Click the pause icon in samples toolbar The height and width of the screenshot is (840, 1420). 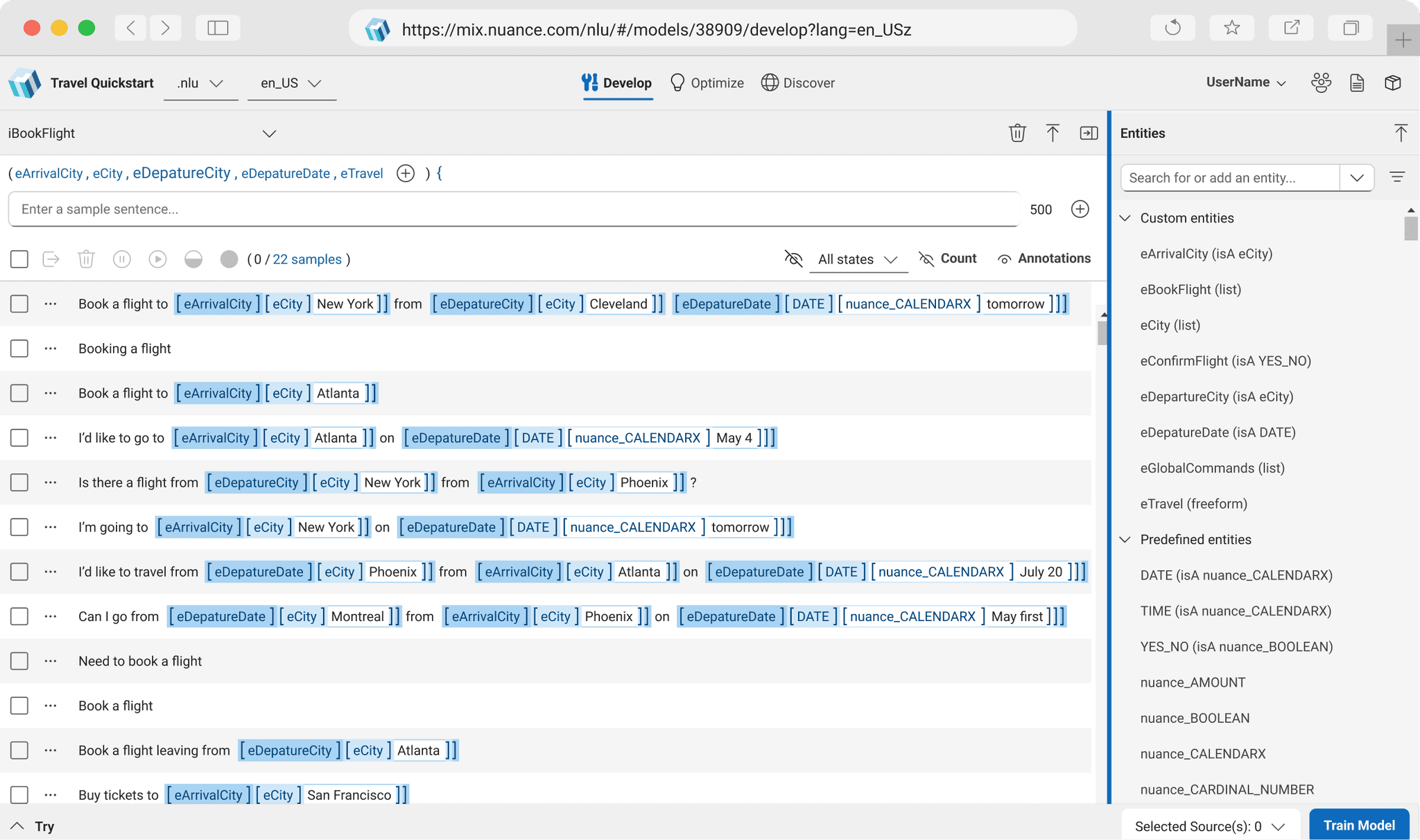click(122, 259)
